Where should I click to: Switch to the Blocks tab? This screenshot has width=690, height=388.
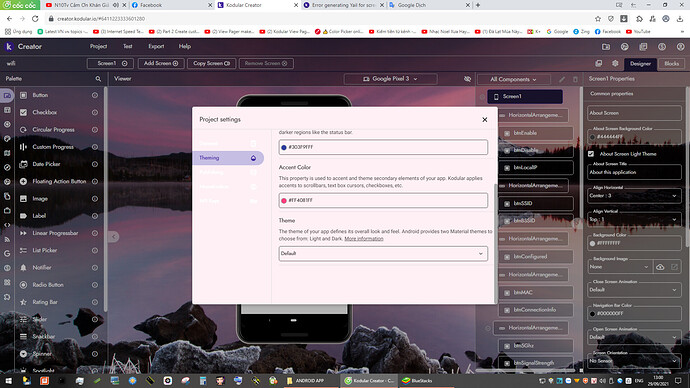(671, 63)
